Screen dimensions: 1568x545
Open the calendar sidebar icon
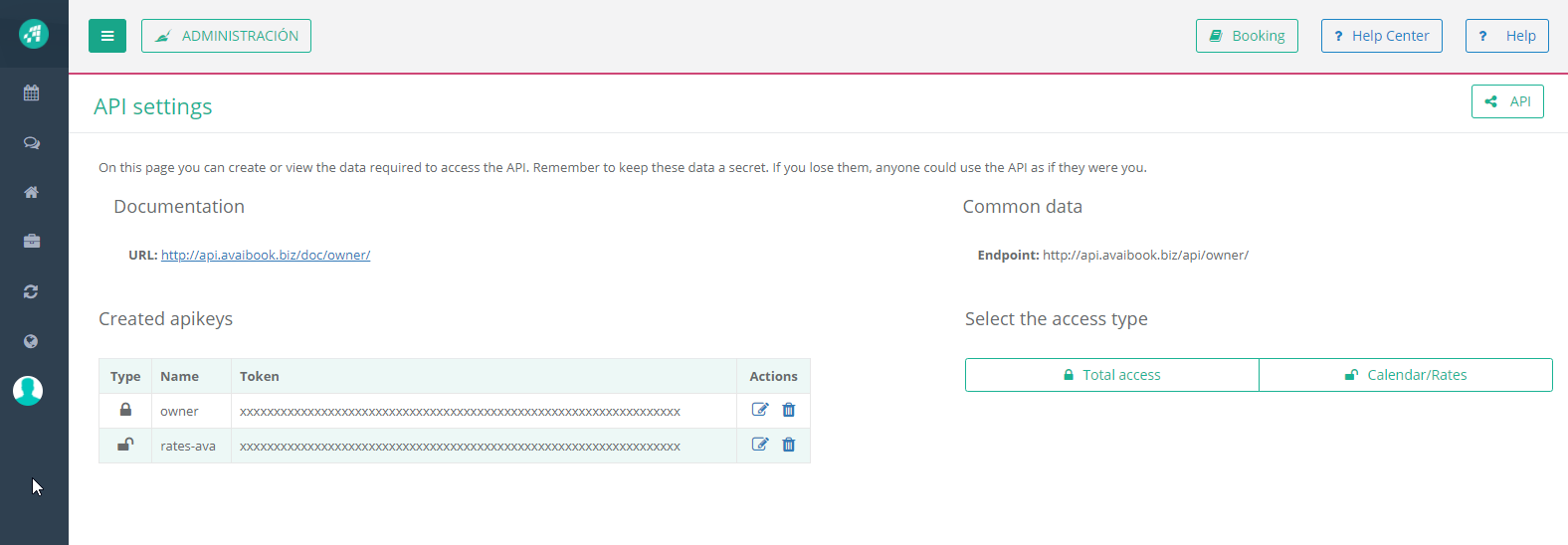32,92
